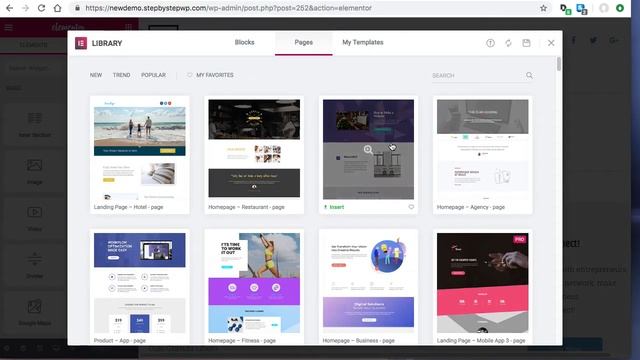The height and width of the screenshot is (360, 640).
Task: Go forward in browser history
Action: click(25, 8)
